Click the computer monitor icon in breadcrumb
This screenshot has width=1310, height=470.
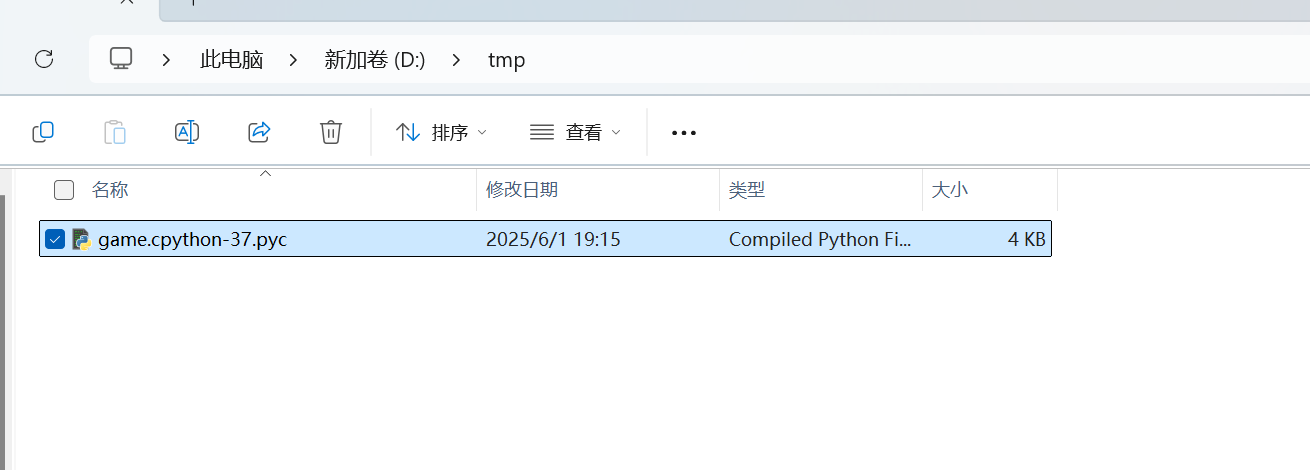pyautogui.click(x=121, y=59)
